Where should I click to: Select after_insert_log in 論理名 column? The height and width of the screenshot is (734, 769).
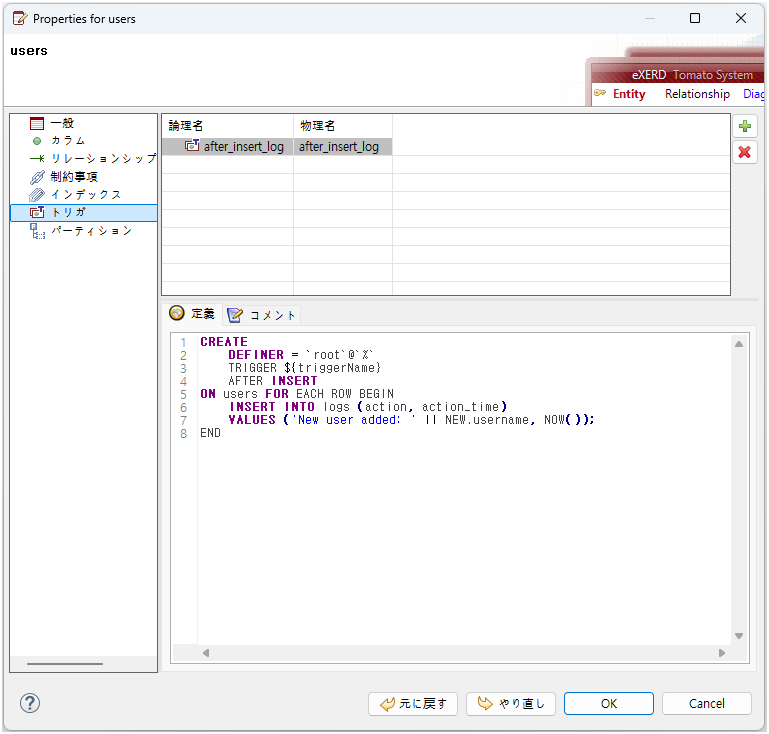coord(244,147)
